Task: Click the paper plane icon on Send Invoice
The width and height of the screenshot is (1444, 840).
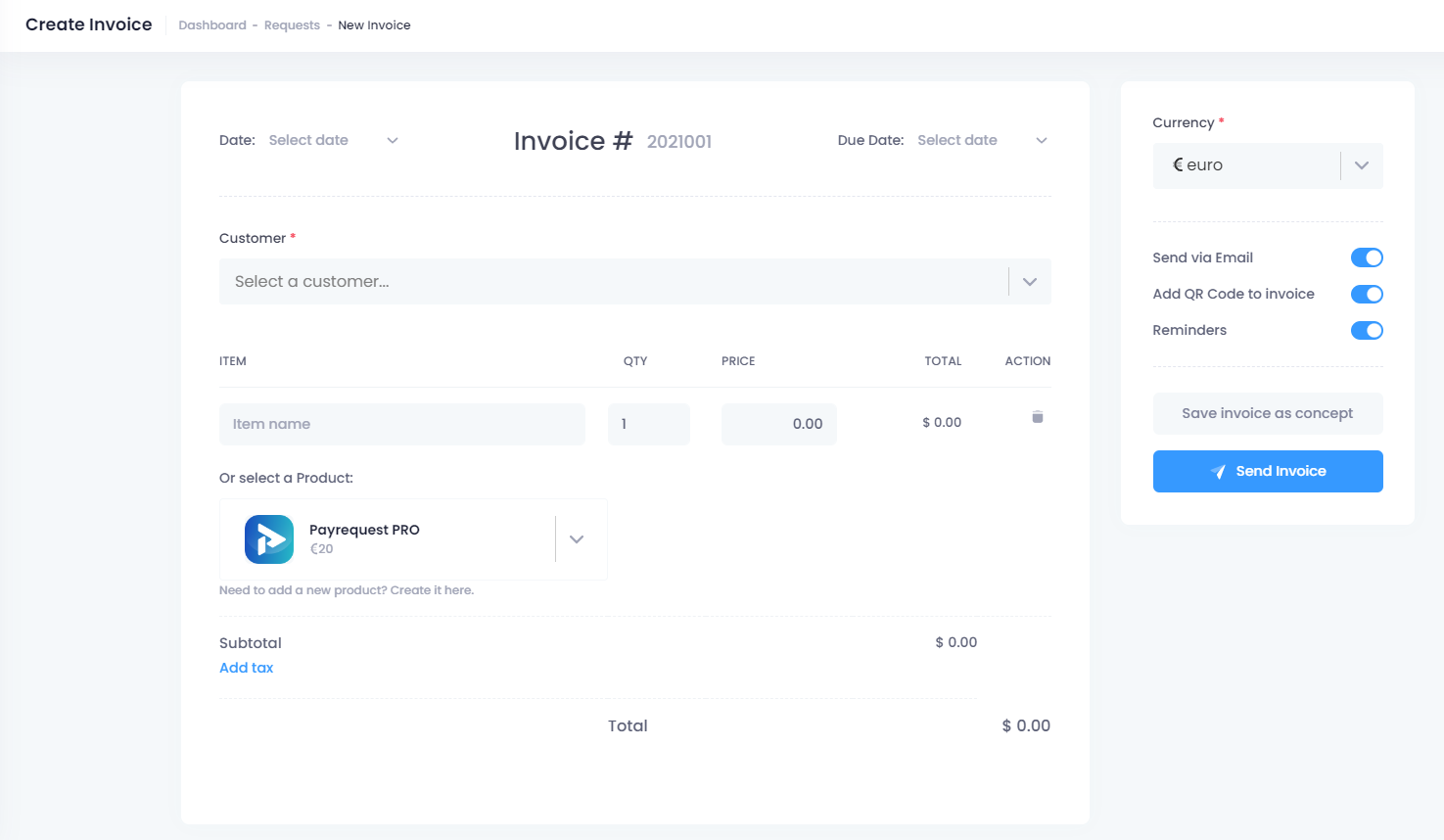Action: click(x=1218, y=471)
